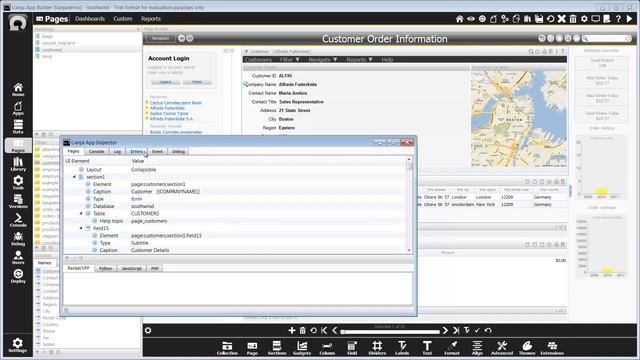640x360 pixels.
Task: Collapse the field15 tree node
Action: click(x=81, y=228)
